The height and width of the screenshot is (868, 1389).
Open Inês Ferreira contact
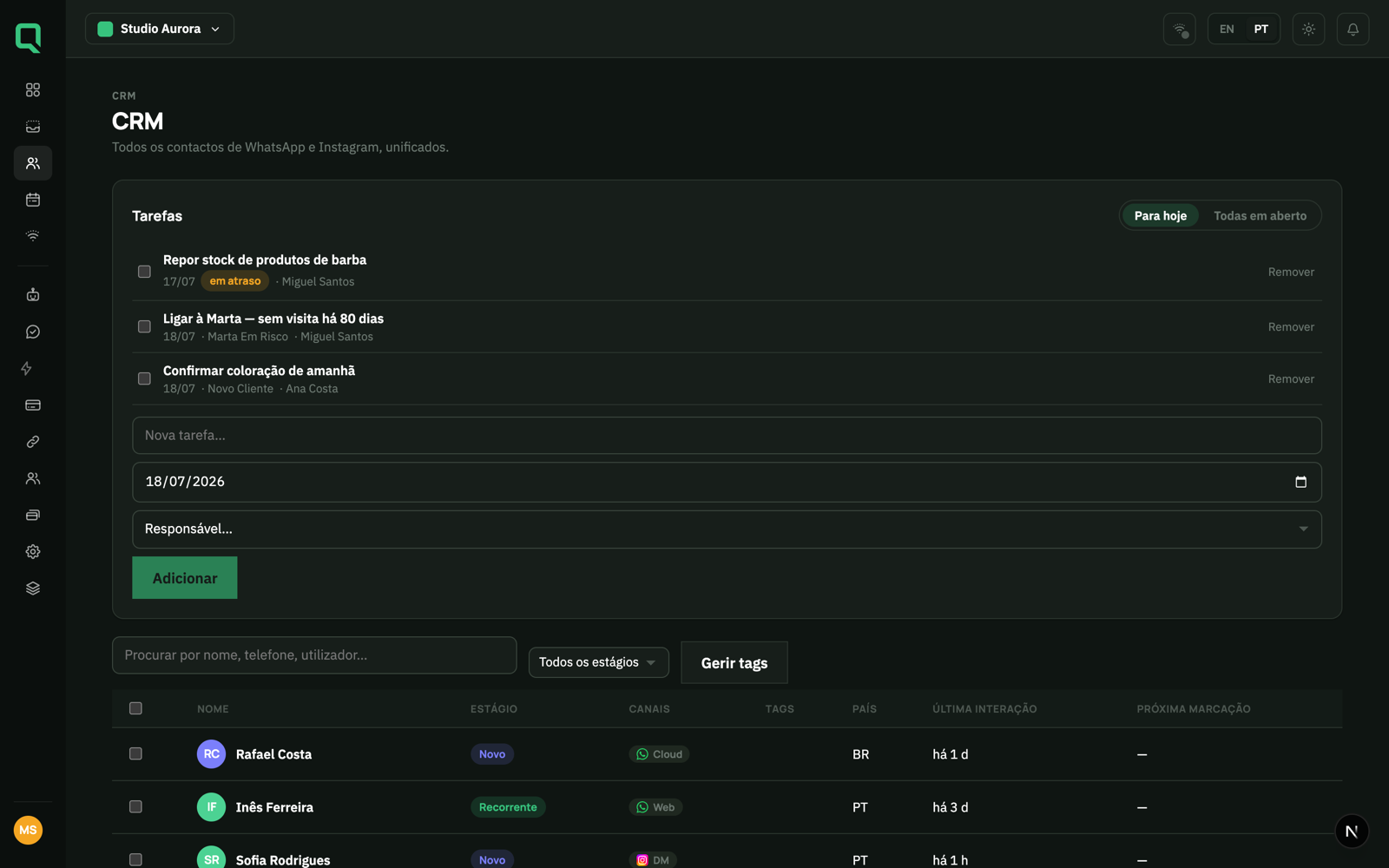tap(274, 807)
